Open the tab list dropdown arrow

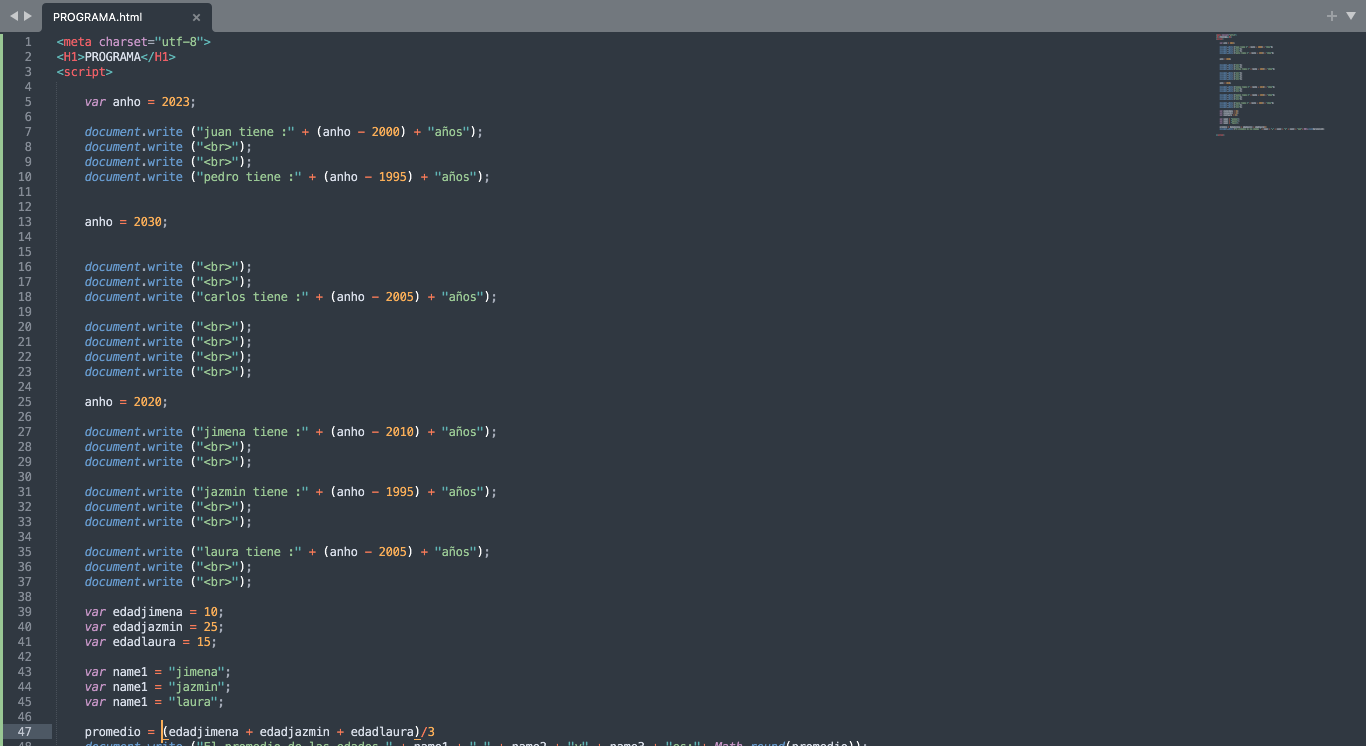(x=1349, y=16)
